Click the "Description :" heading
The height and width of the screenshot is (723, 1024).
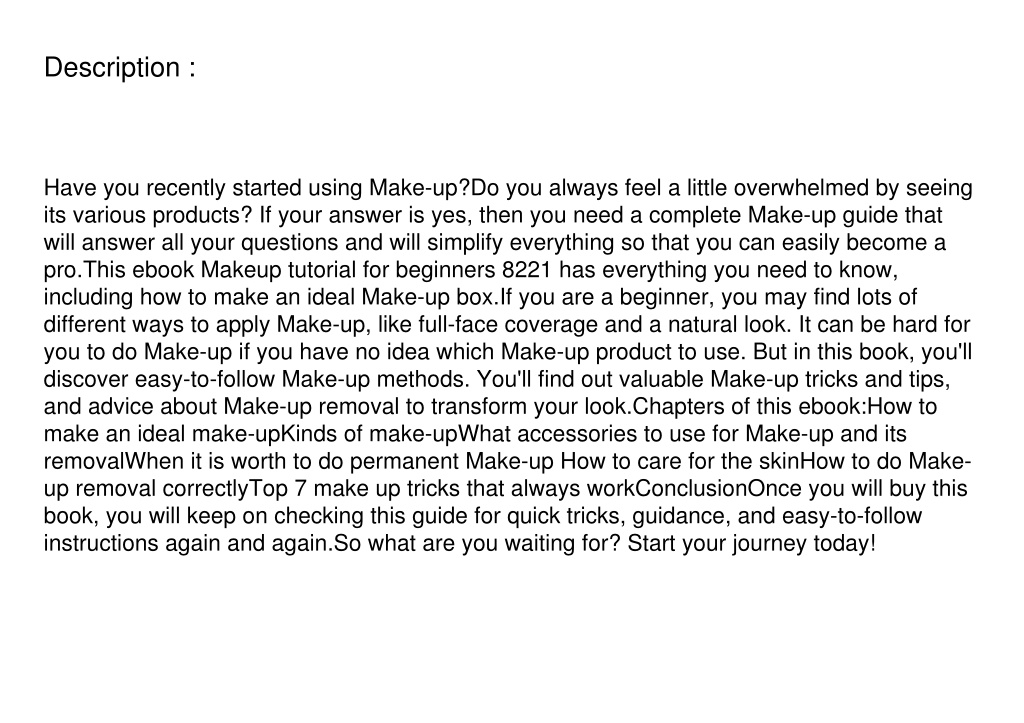(120, 68)
